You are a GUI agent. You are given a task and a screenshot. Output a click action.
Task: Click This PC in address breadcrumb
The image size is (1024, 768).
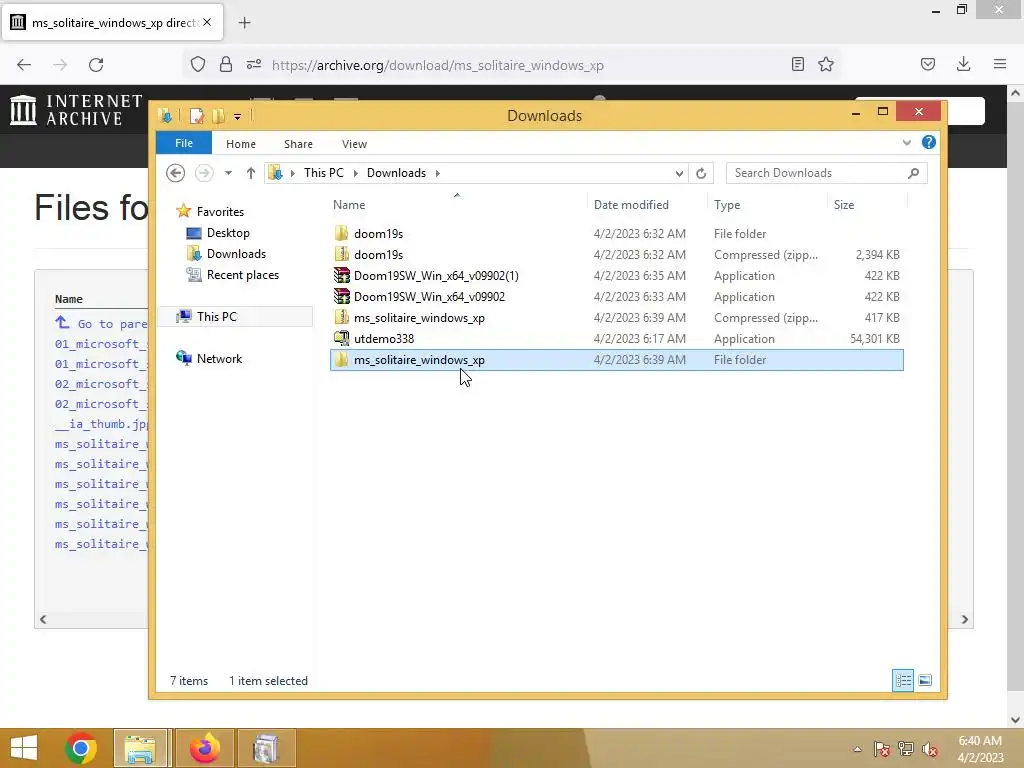323,173
